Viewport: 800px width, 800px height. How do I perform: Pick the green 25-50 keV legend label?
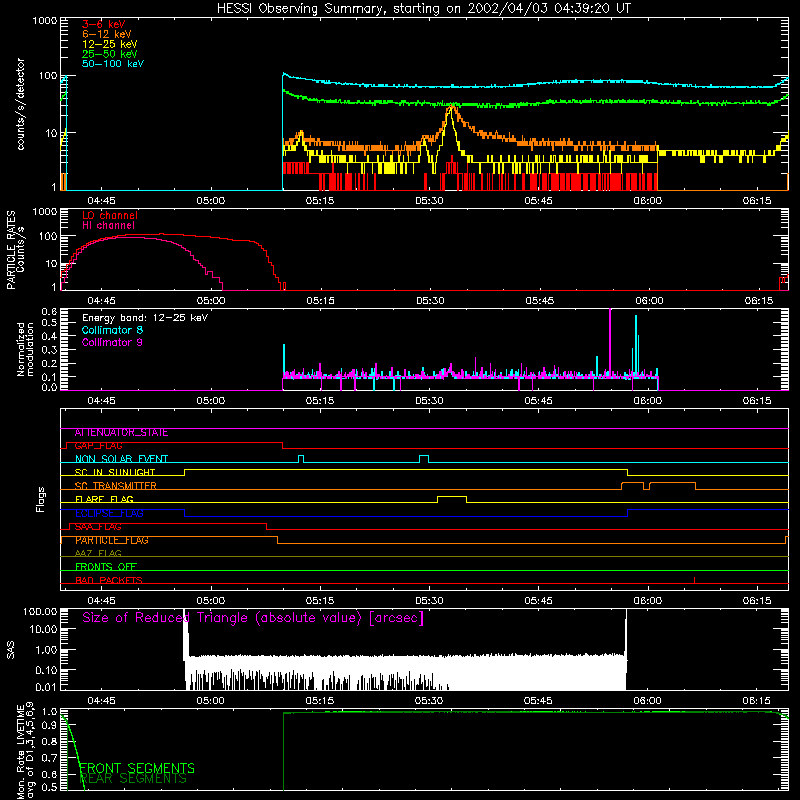pos(110,54)
